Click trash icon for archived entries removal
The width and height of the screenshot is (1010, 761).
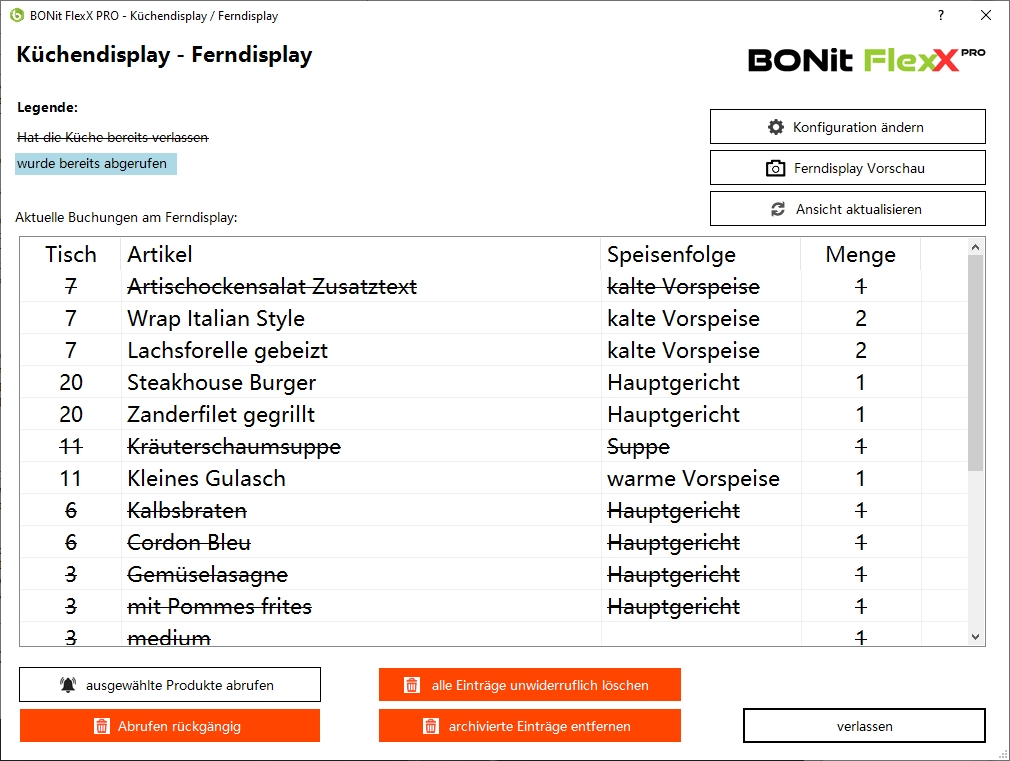(430, 727)
